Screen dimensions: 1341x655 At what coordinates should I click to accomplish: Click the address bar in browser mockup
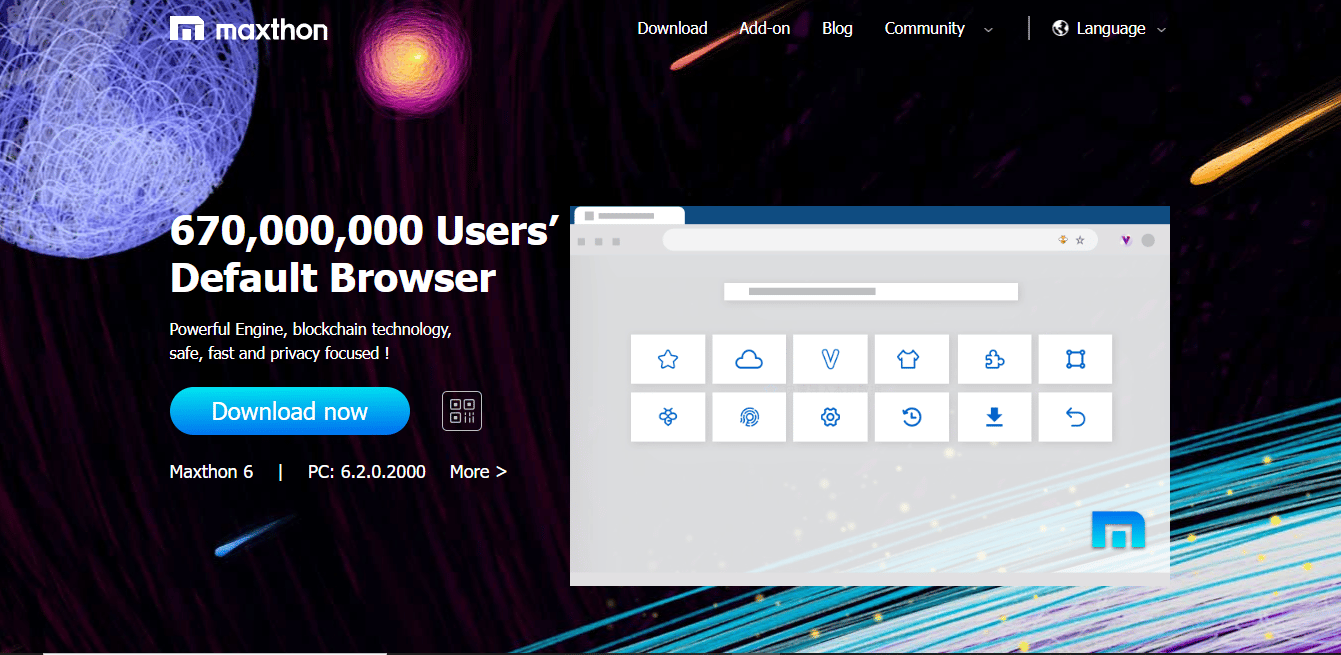pos(880,240)
